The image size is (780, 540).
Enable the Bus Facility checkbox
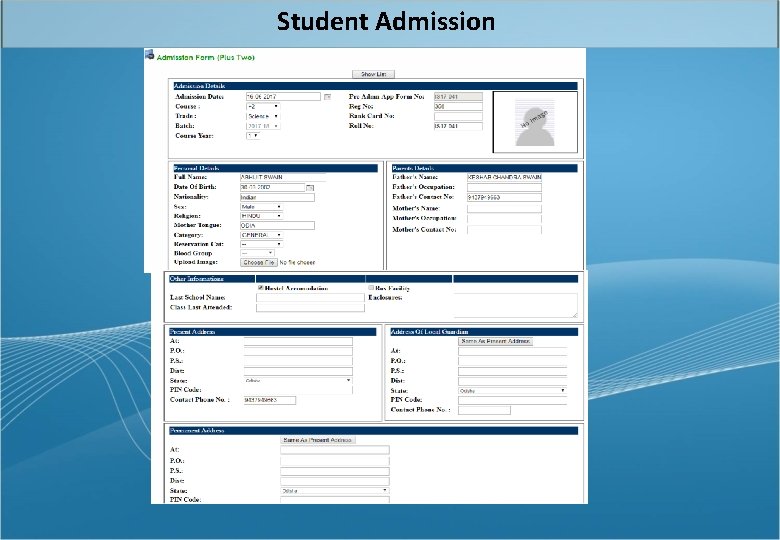[371, 288]
